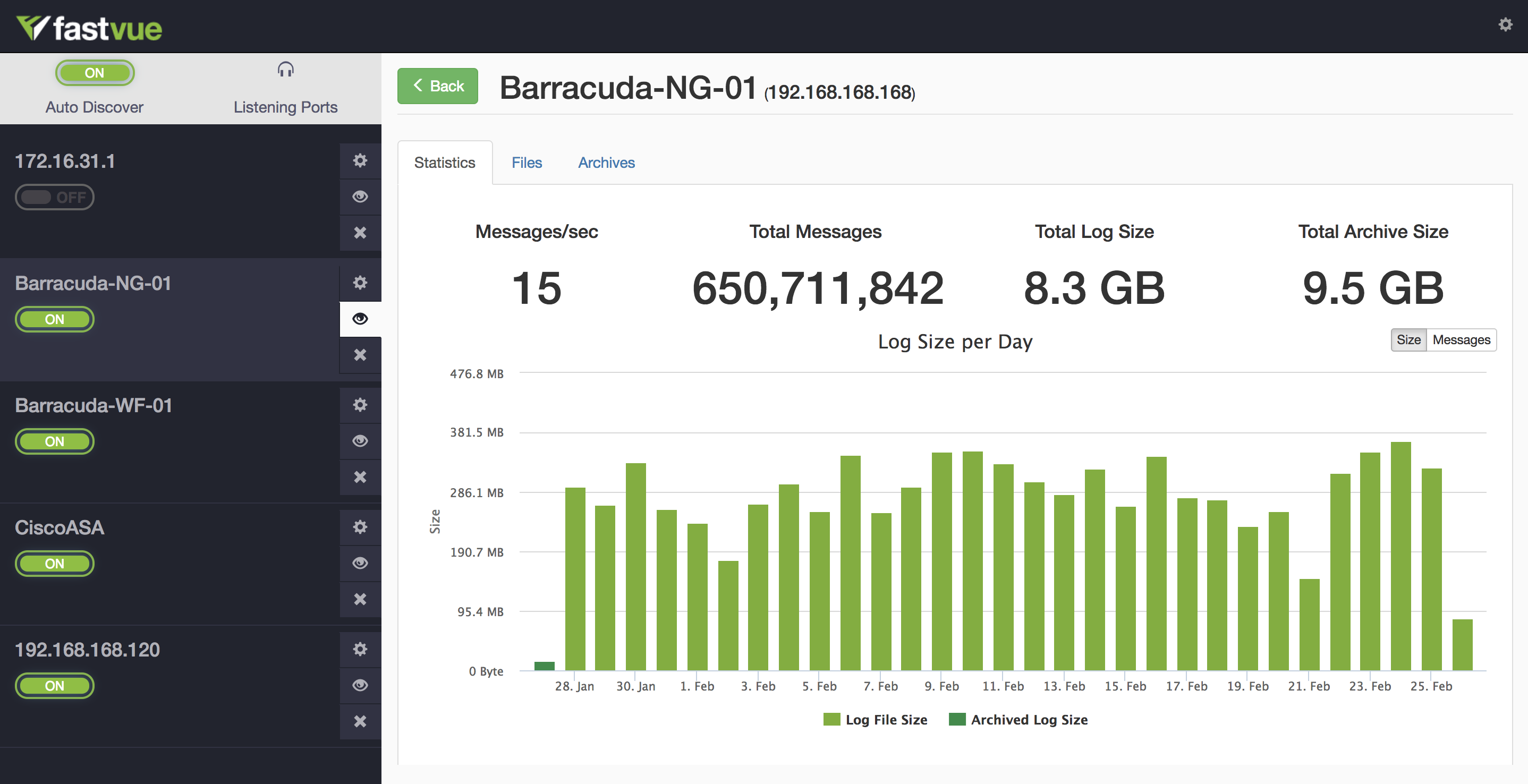Turn off the Auto Discover switch
The image size is (1528, 784).
coord(95,72)
